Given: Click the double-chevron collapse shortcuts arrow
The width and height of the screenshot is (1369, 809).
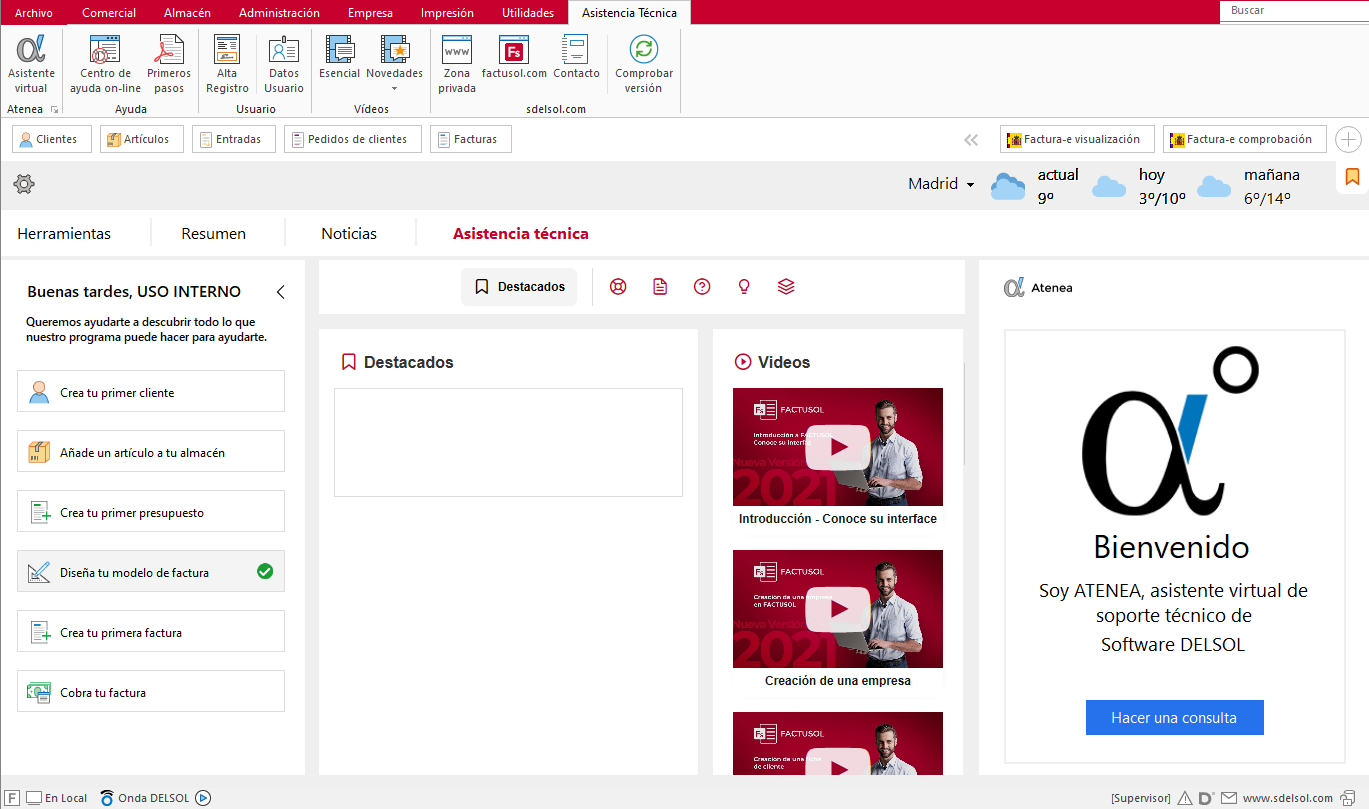Looking at the screenshot, I should click(x=971, y=140).
